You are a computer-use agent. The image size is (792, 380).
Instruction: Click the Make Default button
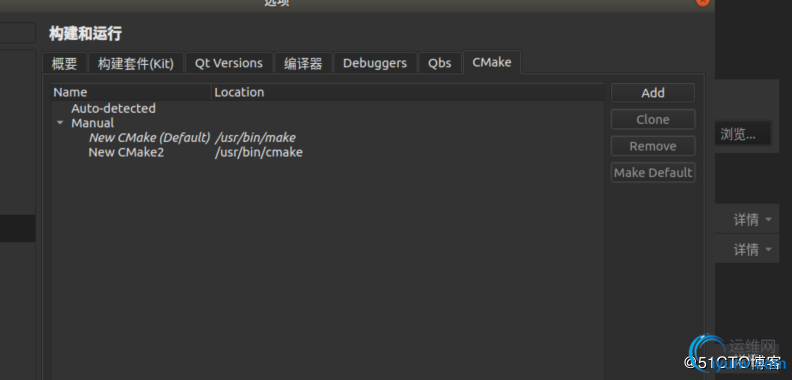[x=653, y=172]
